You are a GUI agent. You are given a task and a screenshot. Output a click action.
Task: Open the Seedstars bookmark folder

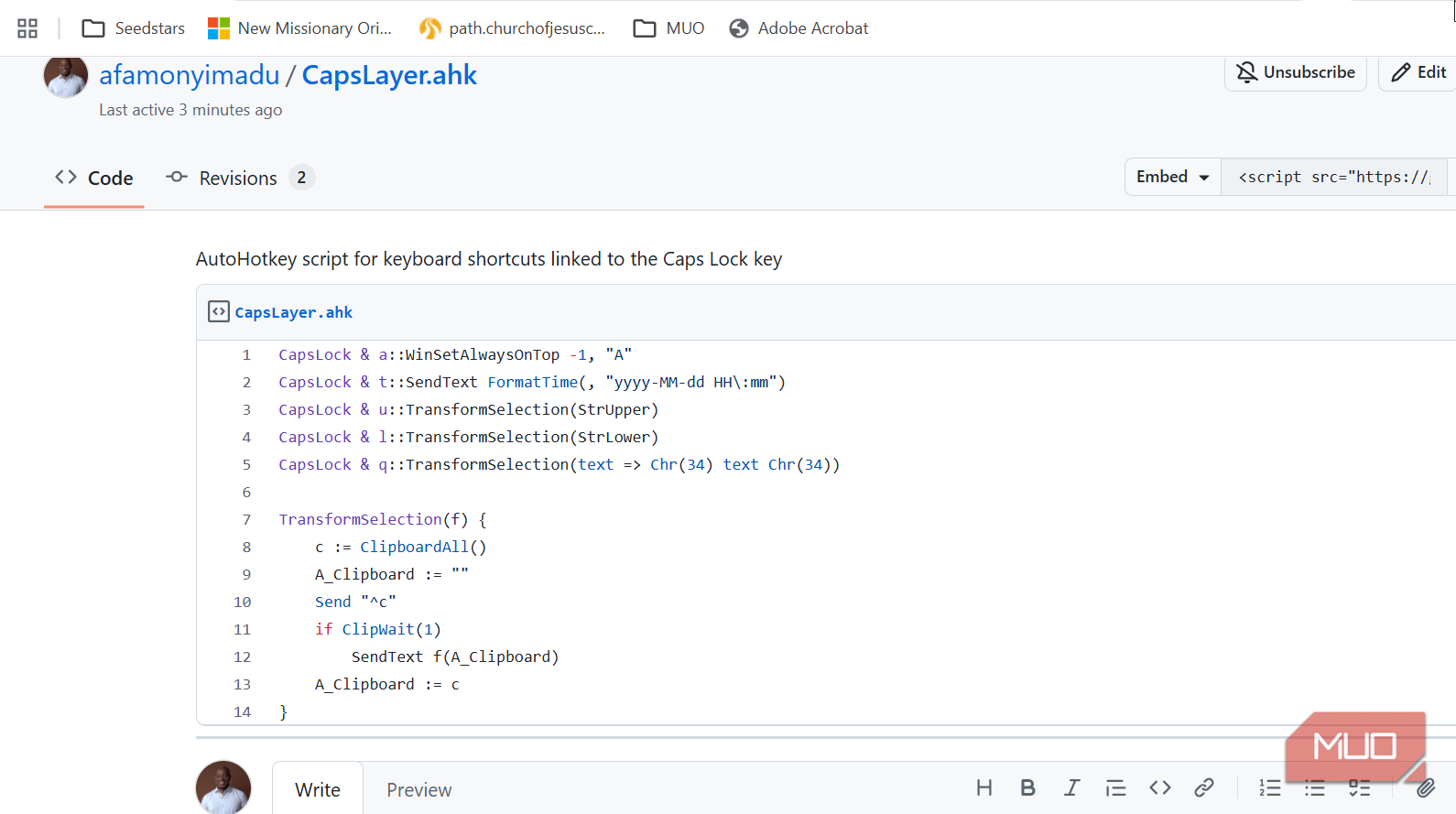coord(134,28)
